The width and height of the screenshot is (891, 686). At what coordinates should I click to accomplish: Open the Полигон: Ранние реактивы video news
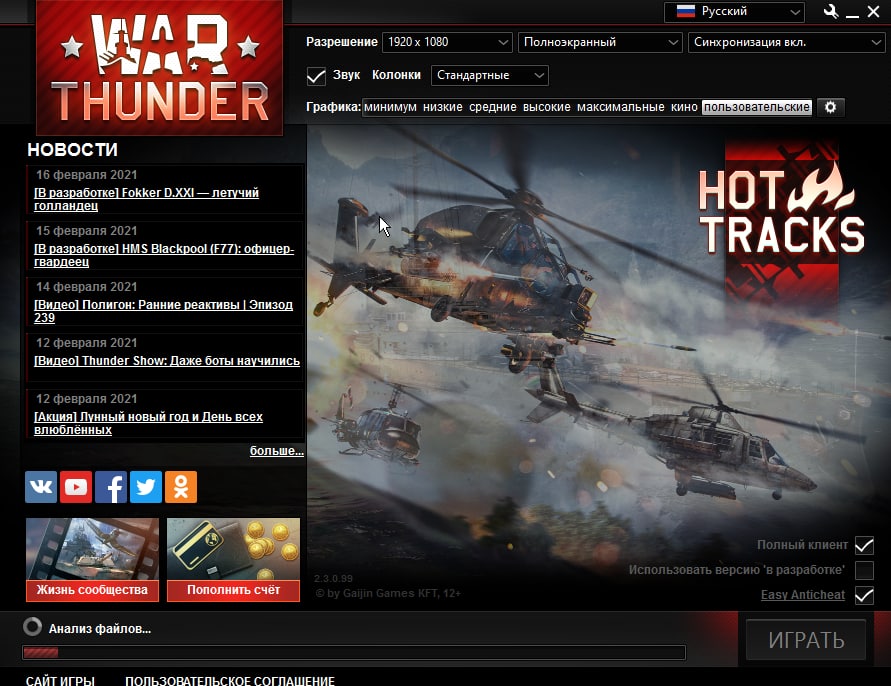pyautogui.click(x=164, y=311)
